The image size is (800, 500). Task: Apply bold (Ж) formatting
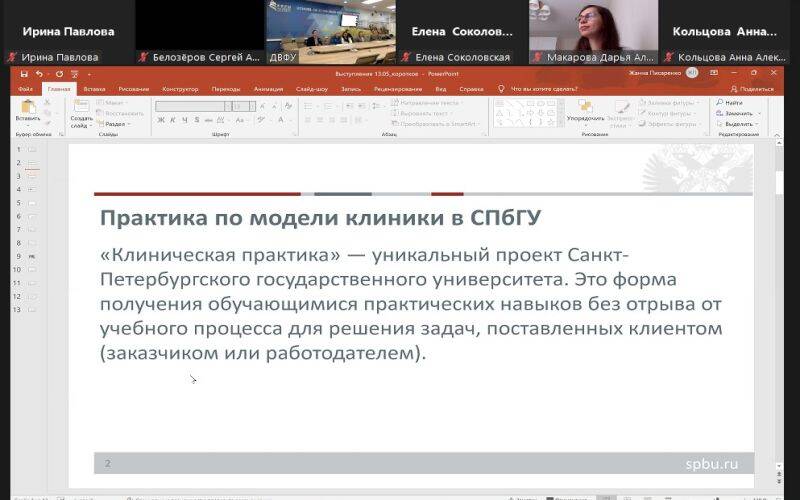161,120
